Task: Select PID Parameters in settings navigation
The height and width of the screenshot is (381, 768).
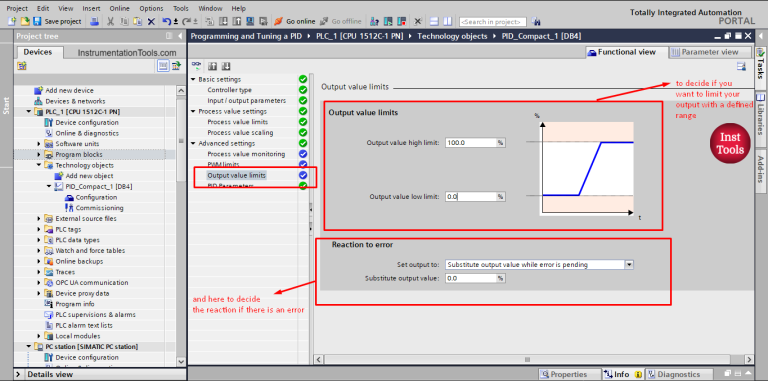Action: [230, 186]
